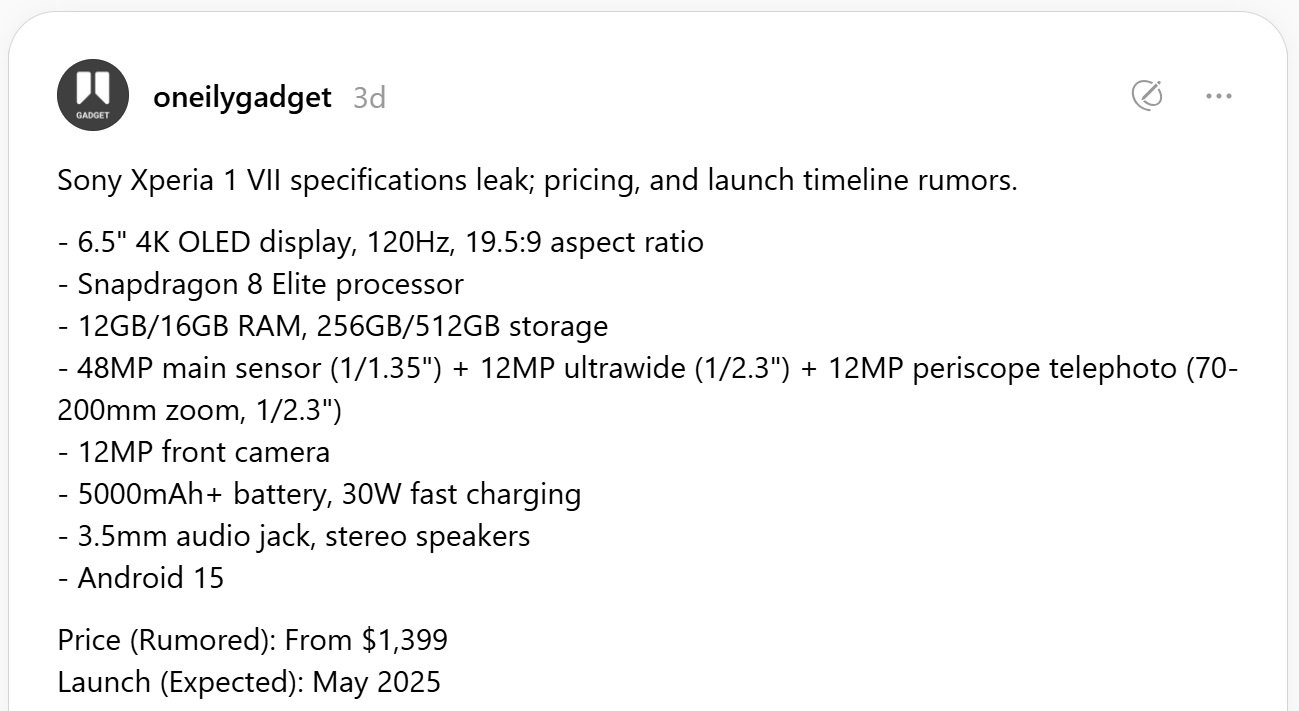
Task: Select the Android 15 line
Action: (140, 578)
